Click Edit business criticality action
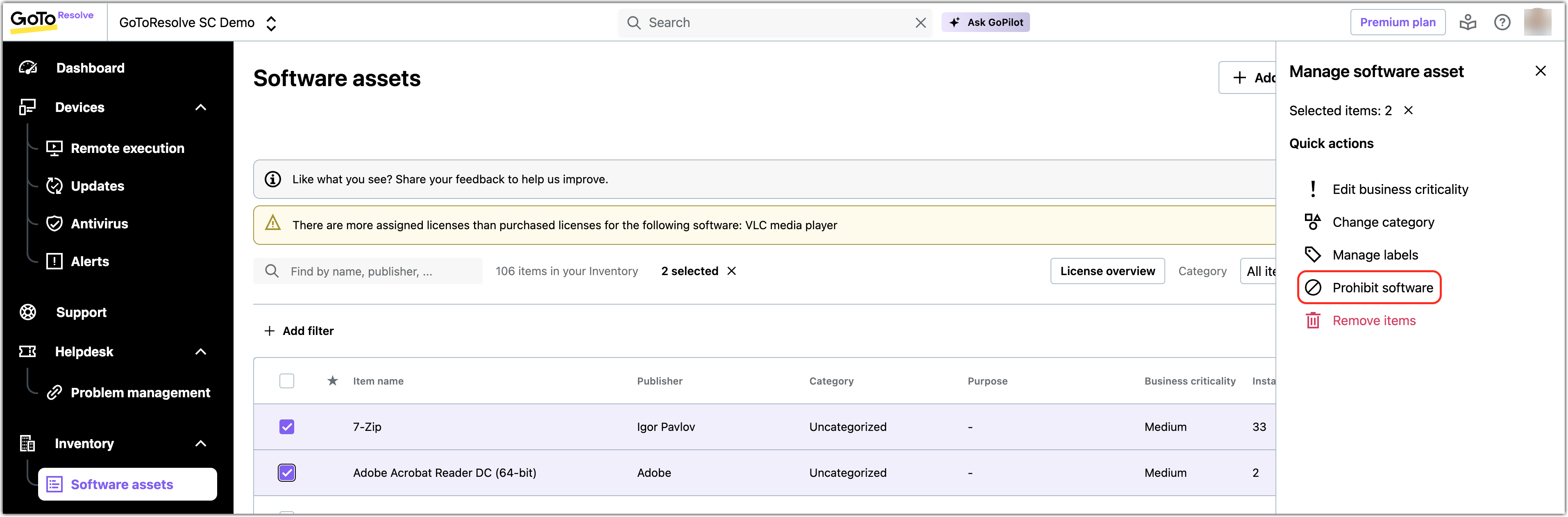 (x=1400, y=189)
